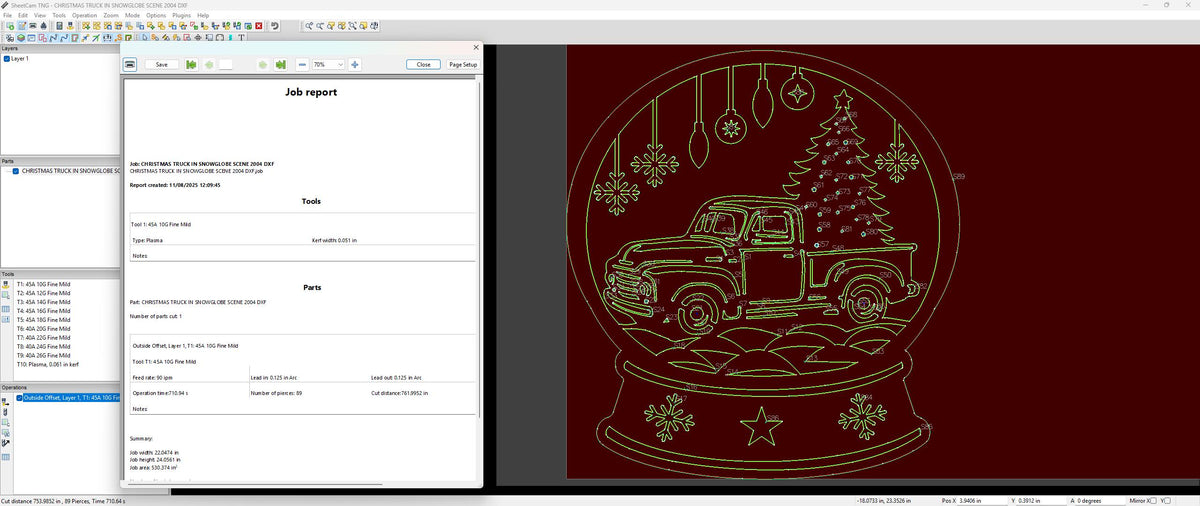Go to first page of the job report
The width and height of the screenshot is (1200, 506).
(190, 64)
